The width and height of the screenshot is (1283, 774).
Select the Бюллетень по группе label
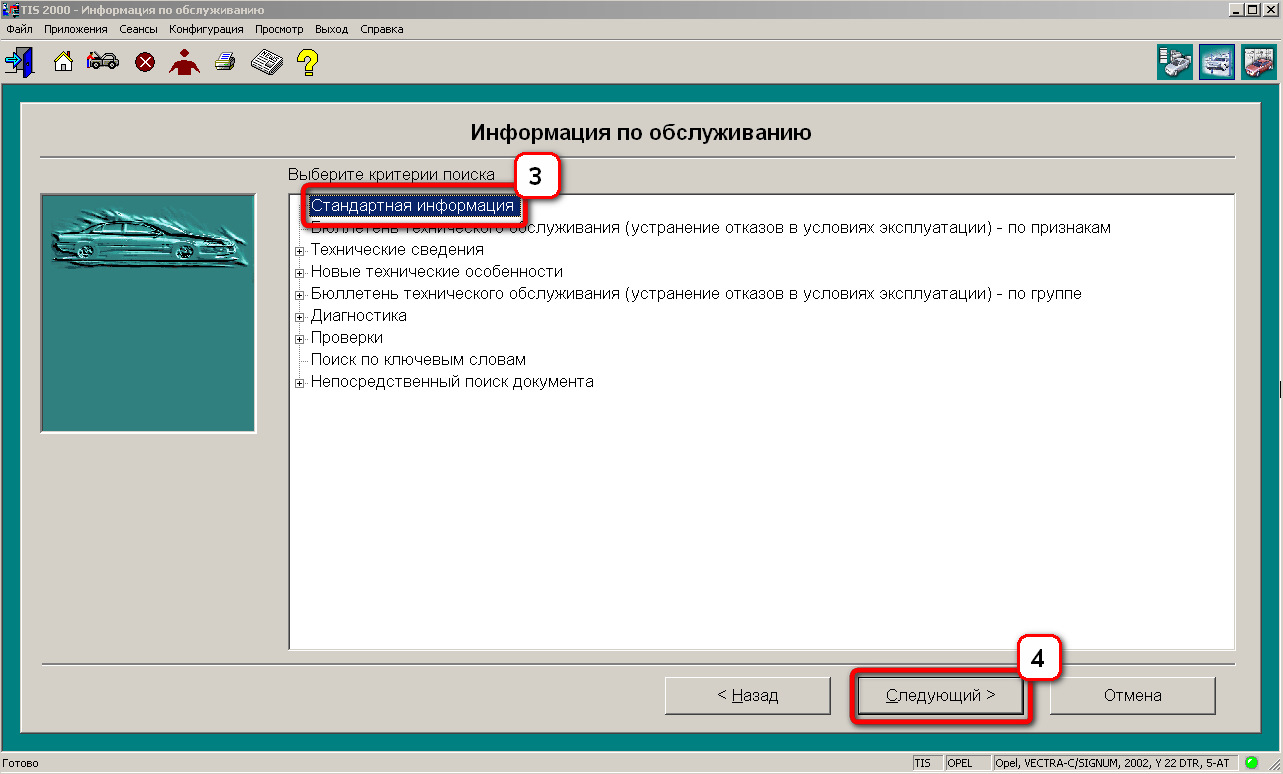(696, 294)
